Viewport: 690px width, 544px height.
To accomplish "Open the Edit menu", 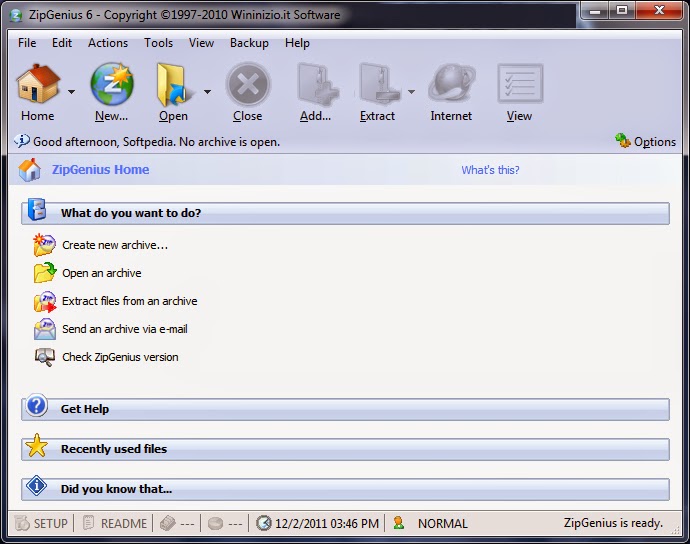I will [x=62, y=43].
